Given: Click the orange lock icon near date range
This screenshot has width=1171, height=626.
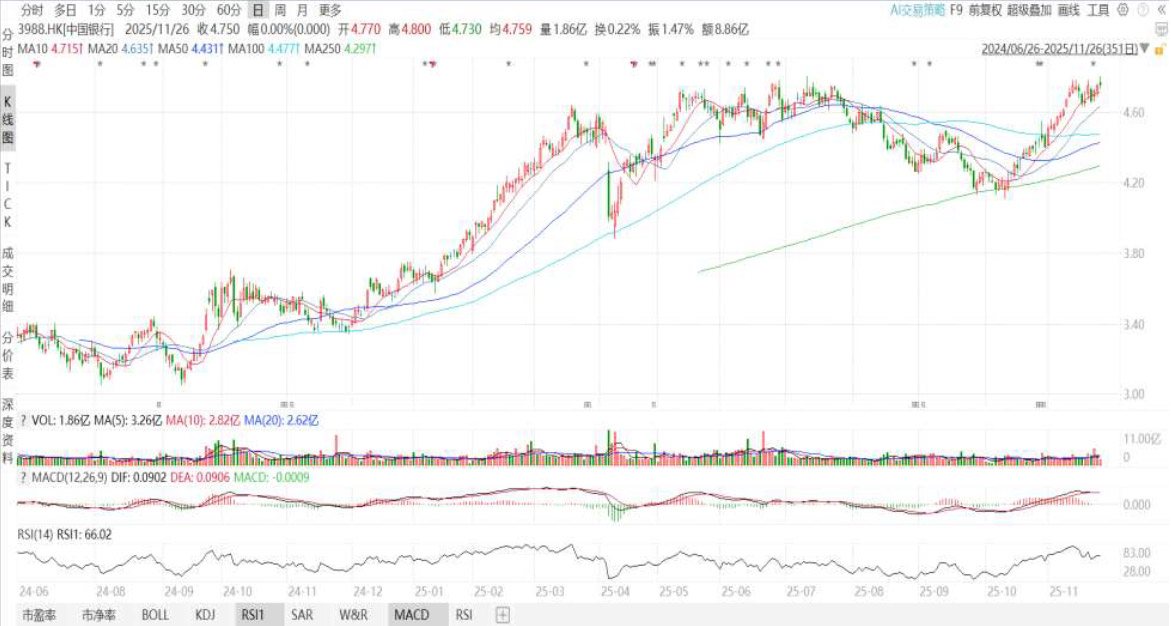Looking at the screenshot, I should coord(1160,49).
